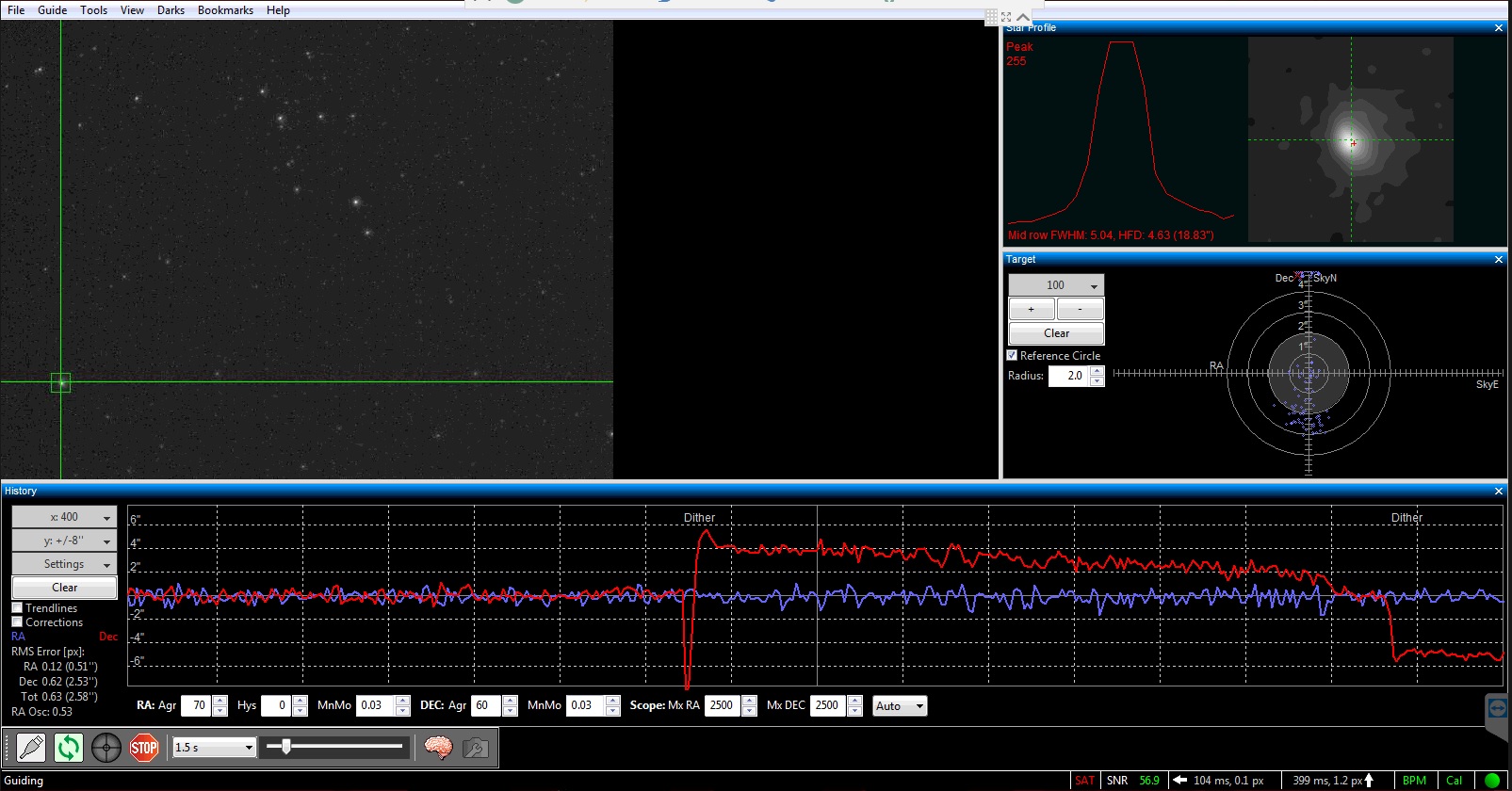Open the y: +/-8'' scale dropdown
The width and height of the screenshot is (1512, 791).
(64, 541)
